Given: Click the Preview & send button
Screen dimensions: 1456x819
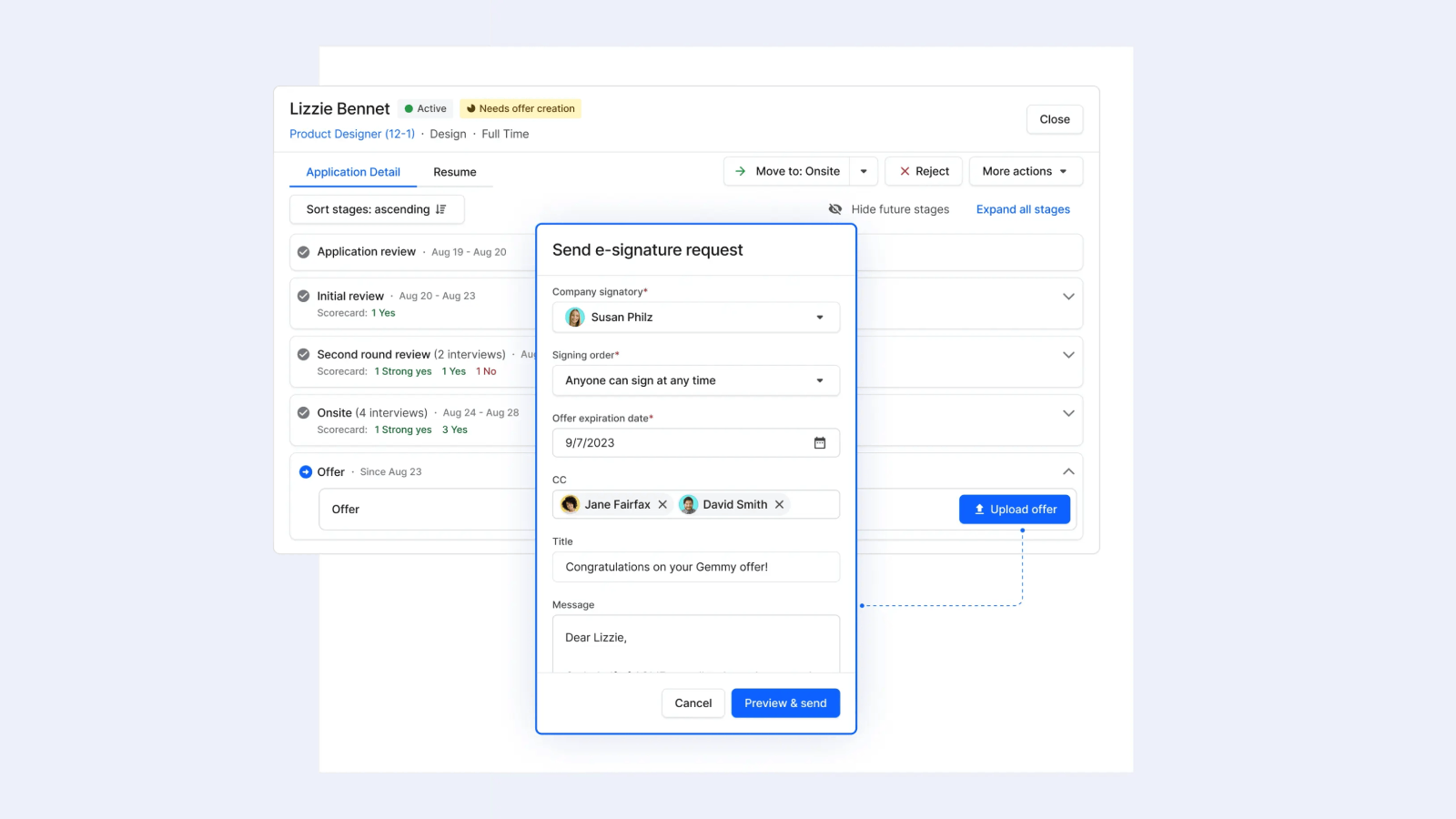Looking at the screenshot, I should click(x=784, y=703).
